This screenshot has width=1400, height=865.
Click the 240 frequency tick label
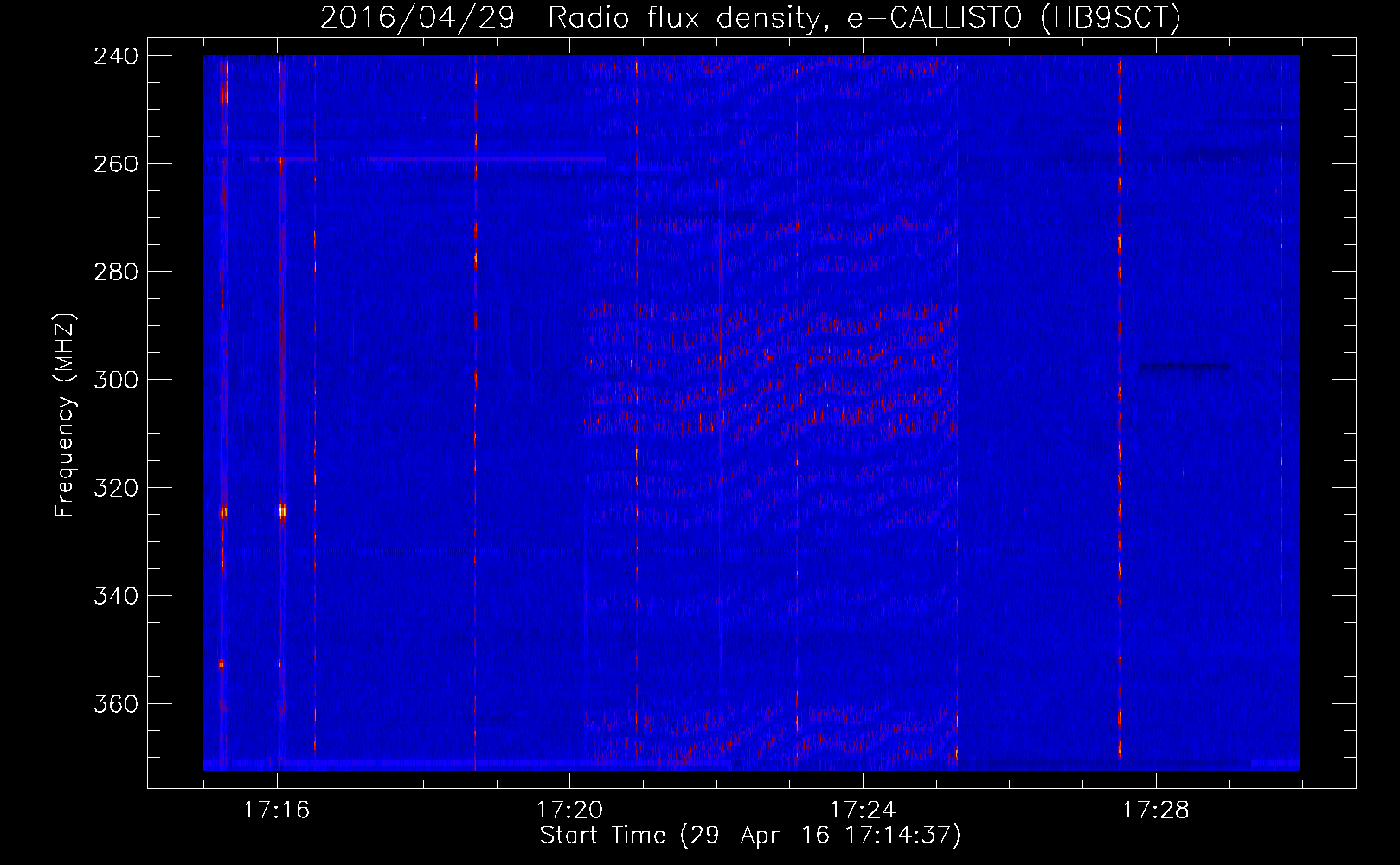pyautogui.click(x=115, y=56)
